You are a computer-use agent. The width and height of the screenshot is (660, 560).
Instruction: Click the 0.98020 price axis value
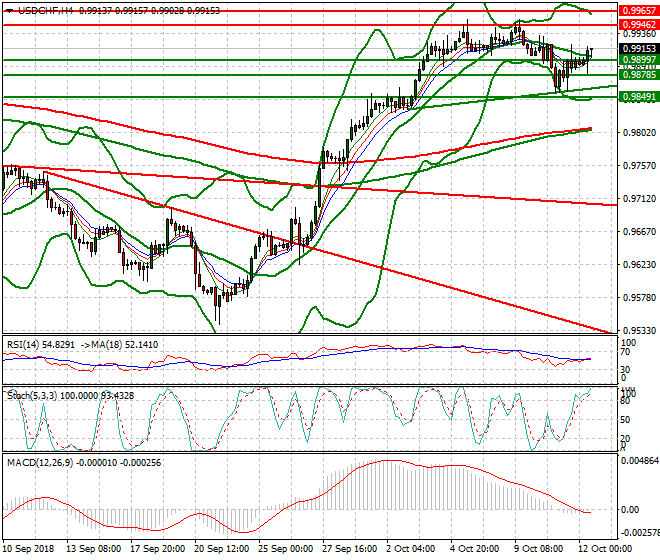(x=639, y=133)
